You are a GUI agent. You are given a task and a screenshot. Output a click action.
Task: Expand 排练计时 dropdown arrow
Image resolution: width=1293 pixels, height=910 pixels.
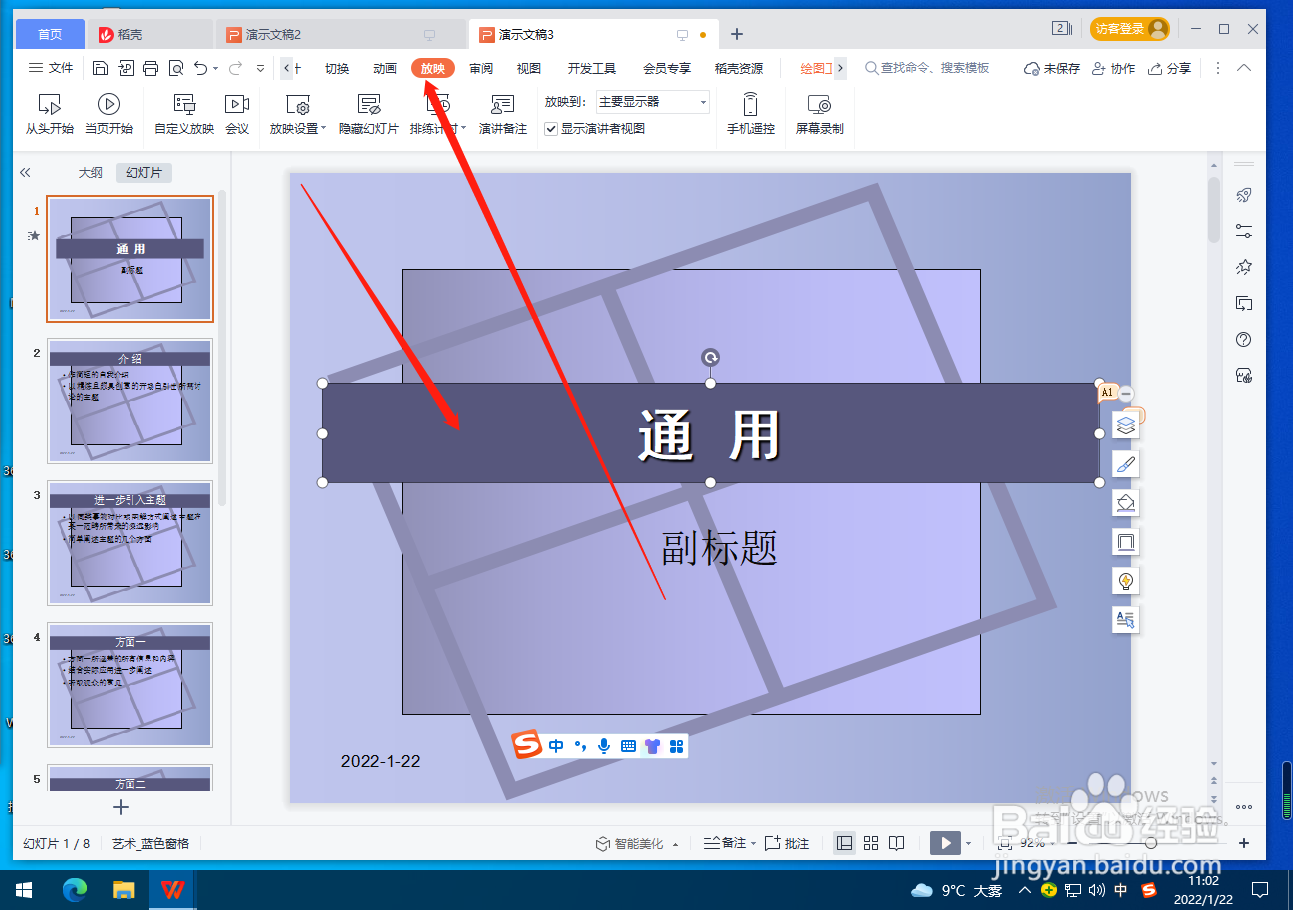pos(464,128)
